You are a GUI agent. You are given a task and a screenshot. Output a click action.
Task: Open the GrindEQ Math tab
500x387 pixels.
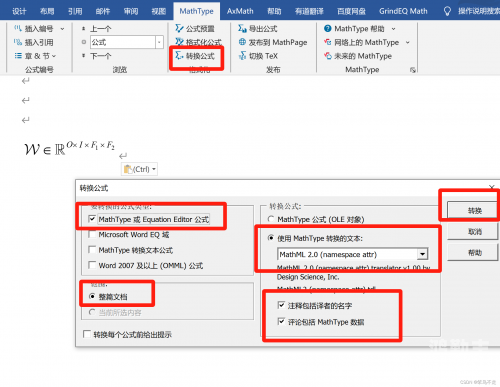[x=403, y=11]
